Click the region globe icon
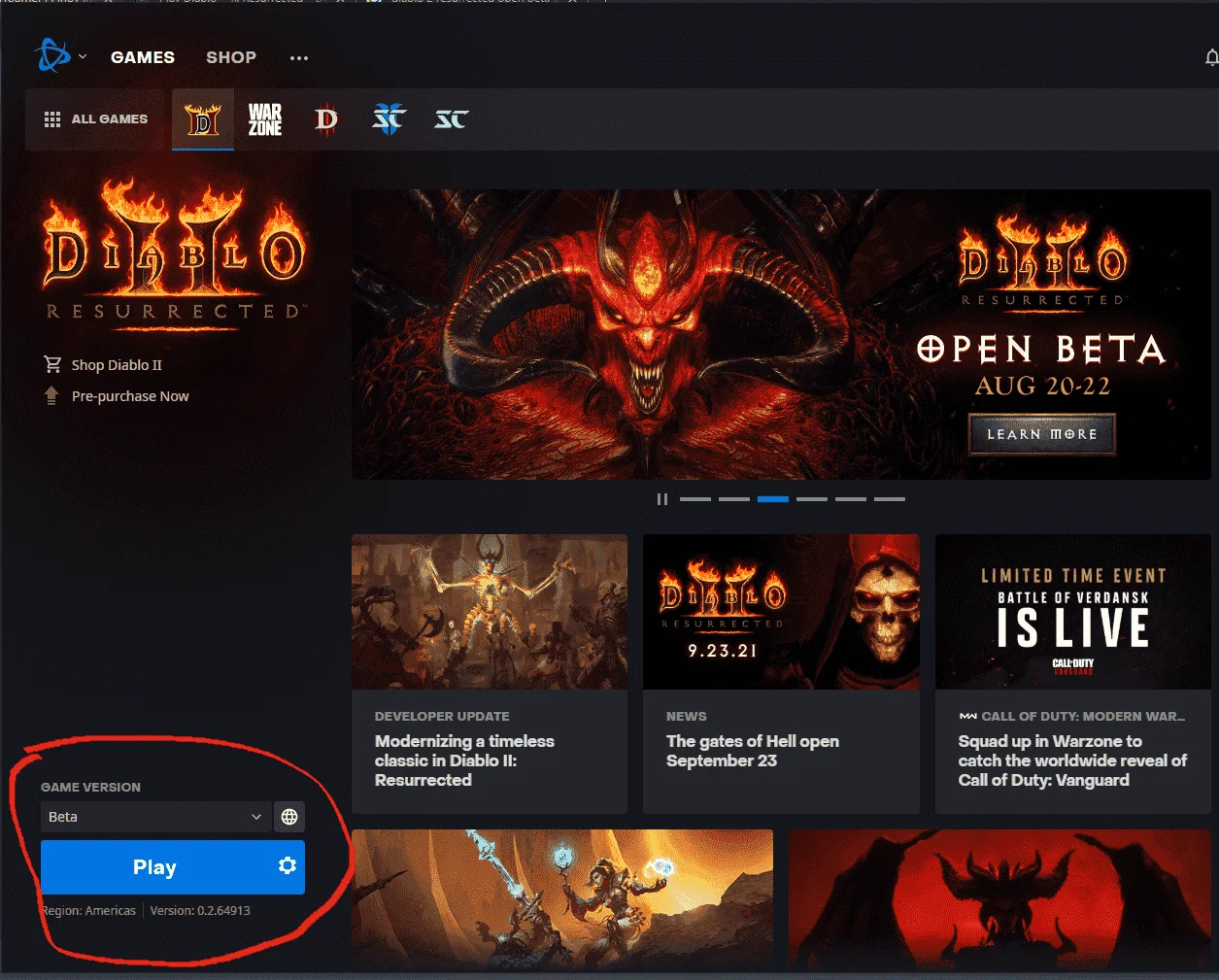 pos(289,817)
